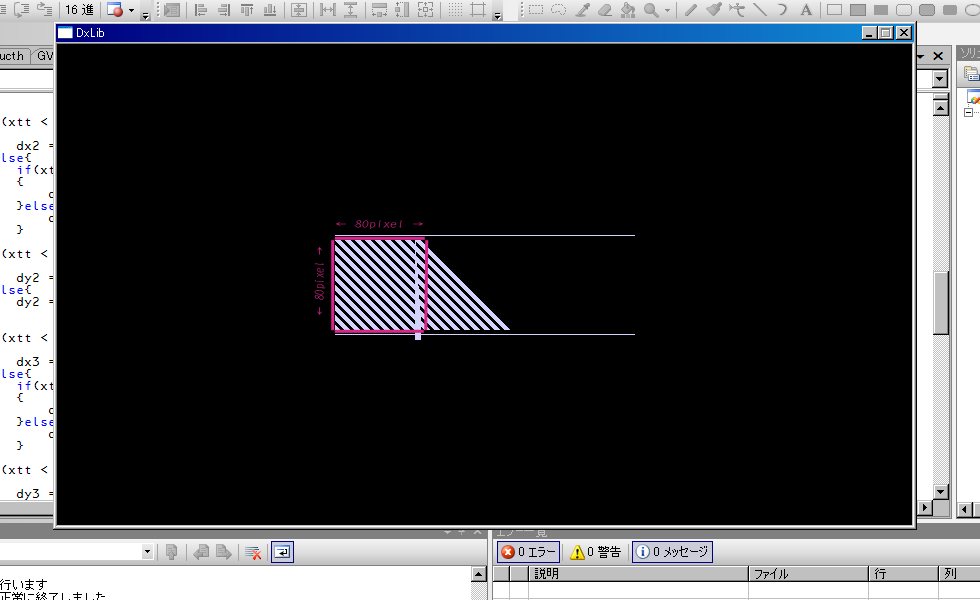Sort error list by 行 column
The image size is (980, 600).
pos(903,574)
